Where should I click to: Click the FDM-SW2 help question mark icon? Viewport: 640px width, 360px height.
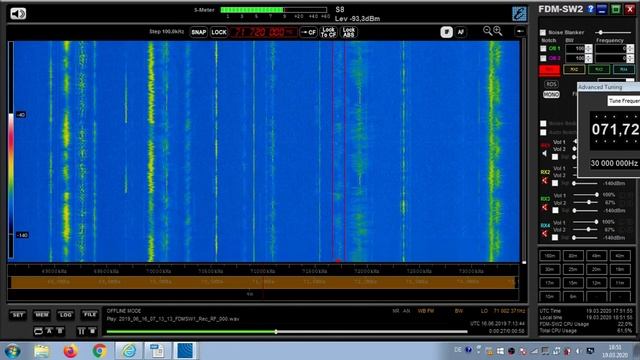590,9
